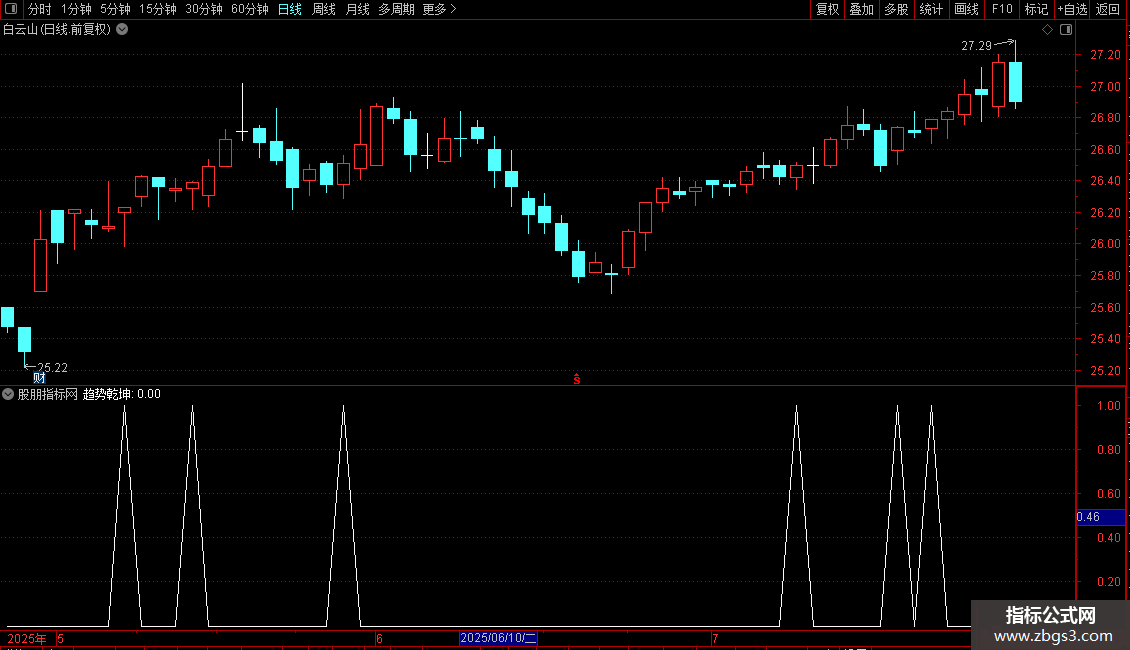Click the 叠加 overlay button

pos(861,9)
